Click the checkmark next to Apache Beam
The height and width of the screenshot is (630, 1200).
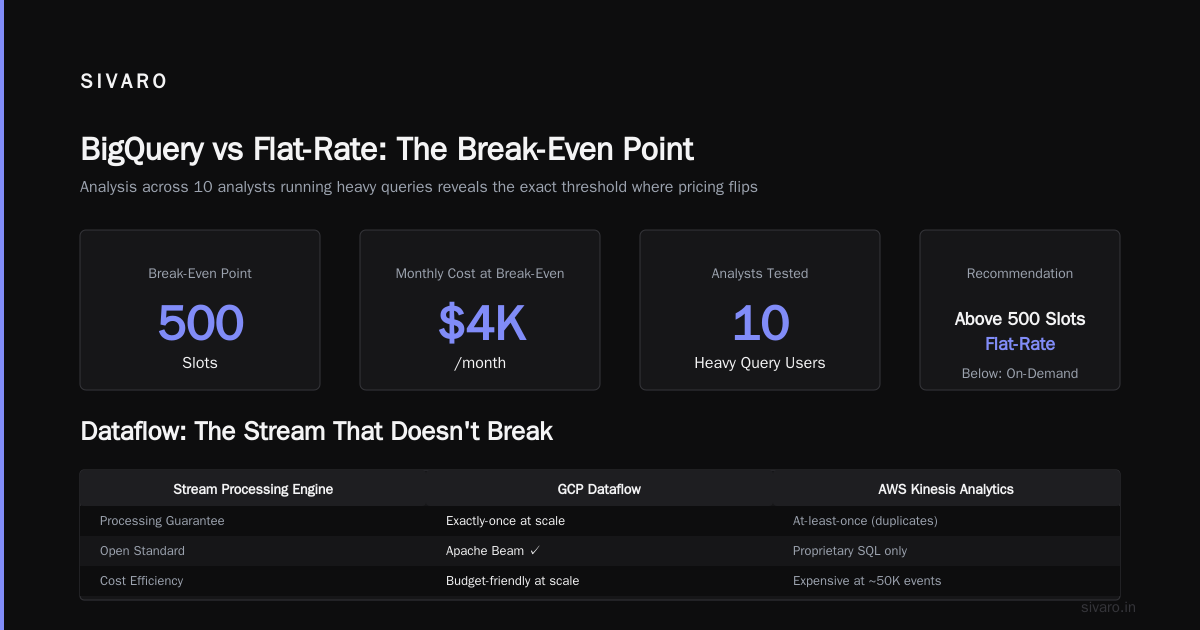(535, 551)
